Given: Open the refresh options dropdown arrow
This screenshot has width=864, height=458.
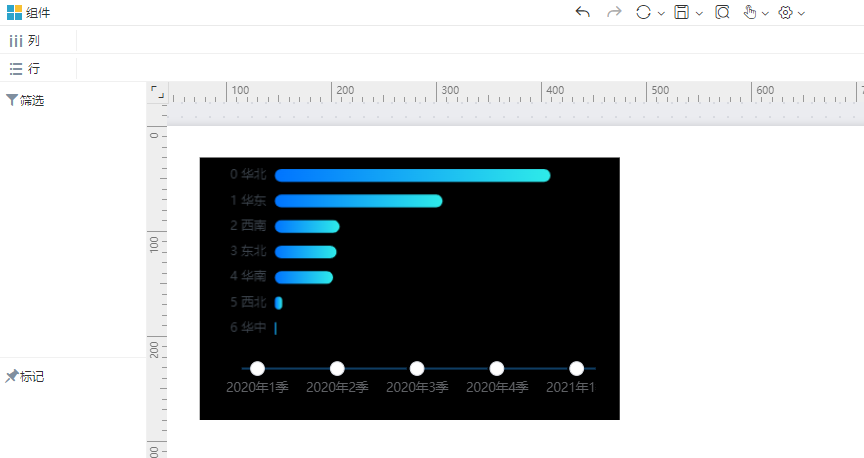Looking at the screenshot, I should pos(661,13).
